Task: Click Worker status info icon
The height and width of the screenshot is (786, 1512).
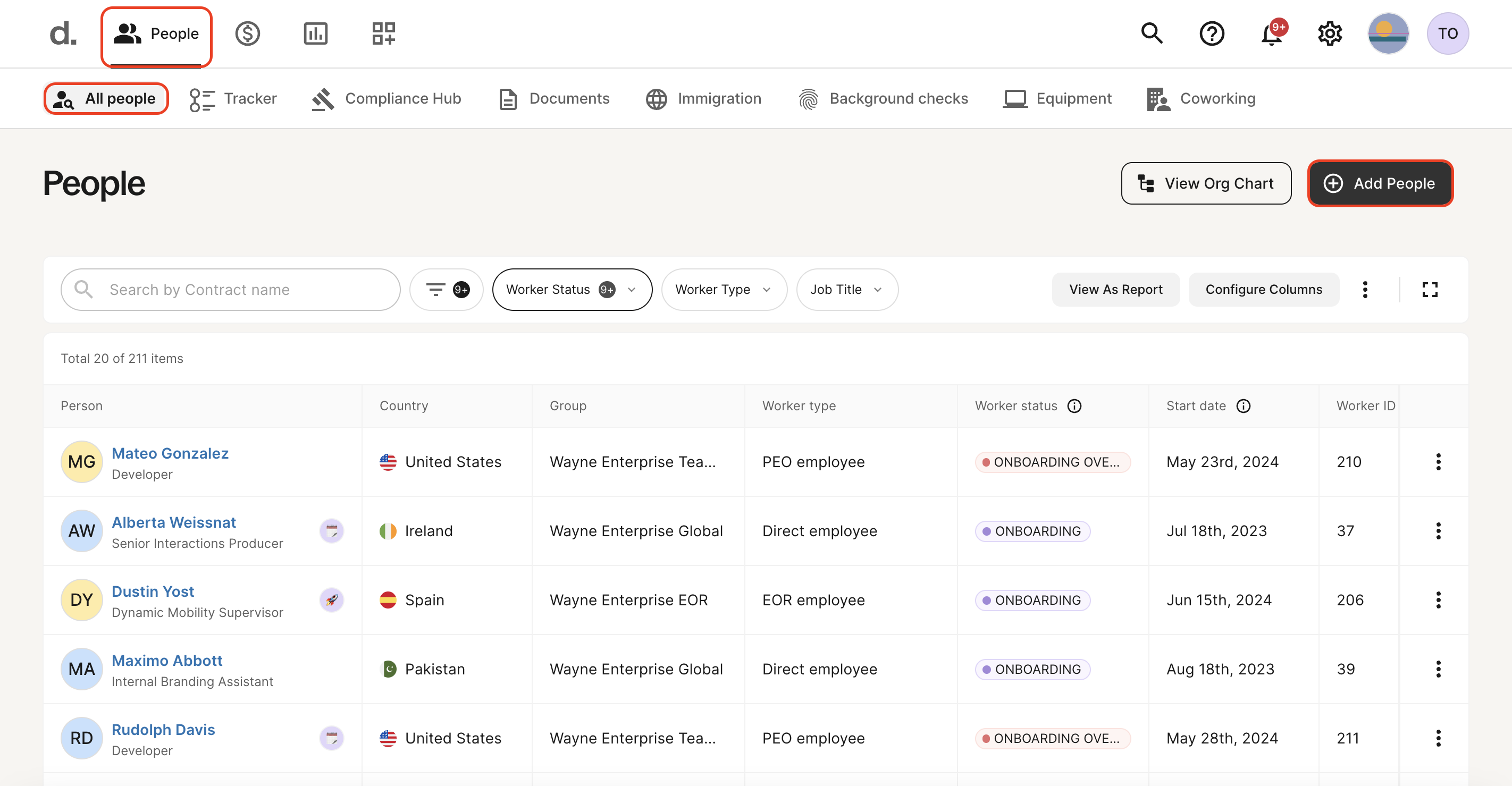Action: click(x=1074, y=406)
